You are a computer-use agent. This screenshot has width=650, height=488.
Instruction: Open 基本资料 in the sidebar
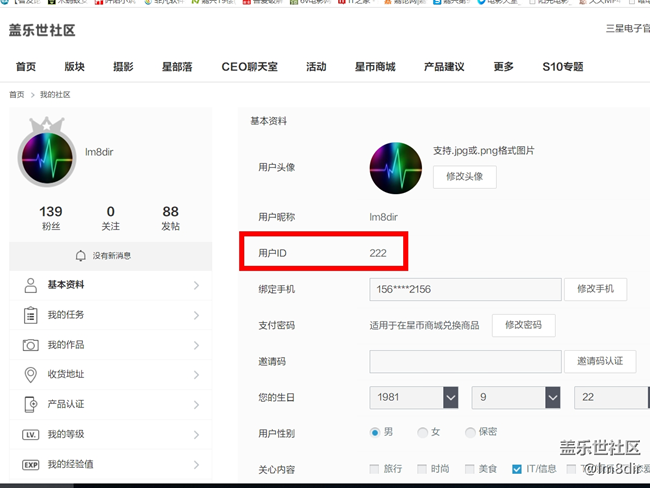[x=111, y=285]
